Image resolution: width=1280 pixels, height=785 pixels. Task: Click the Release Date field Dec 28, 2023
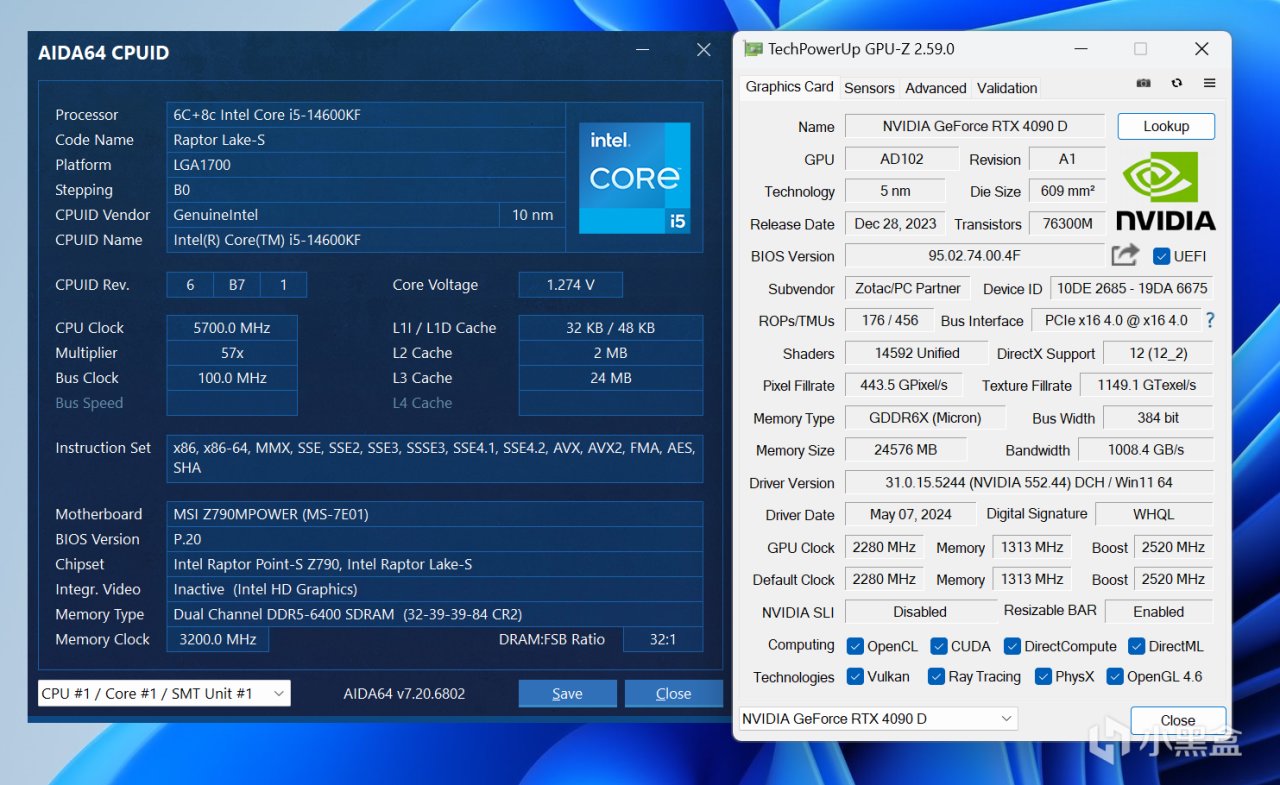coord(895,224)
